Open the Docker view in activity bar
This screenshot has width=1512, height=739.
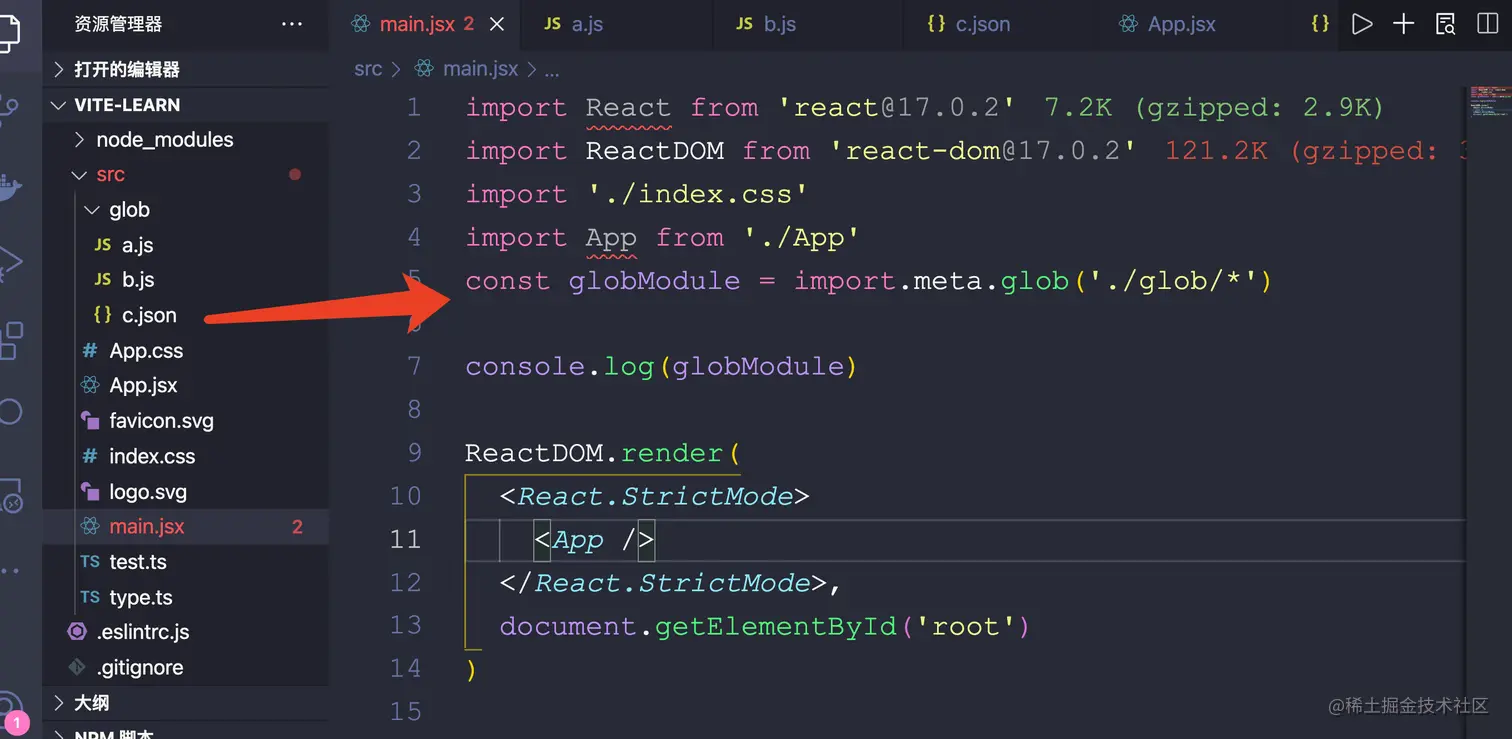[8, 187]
